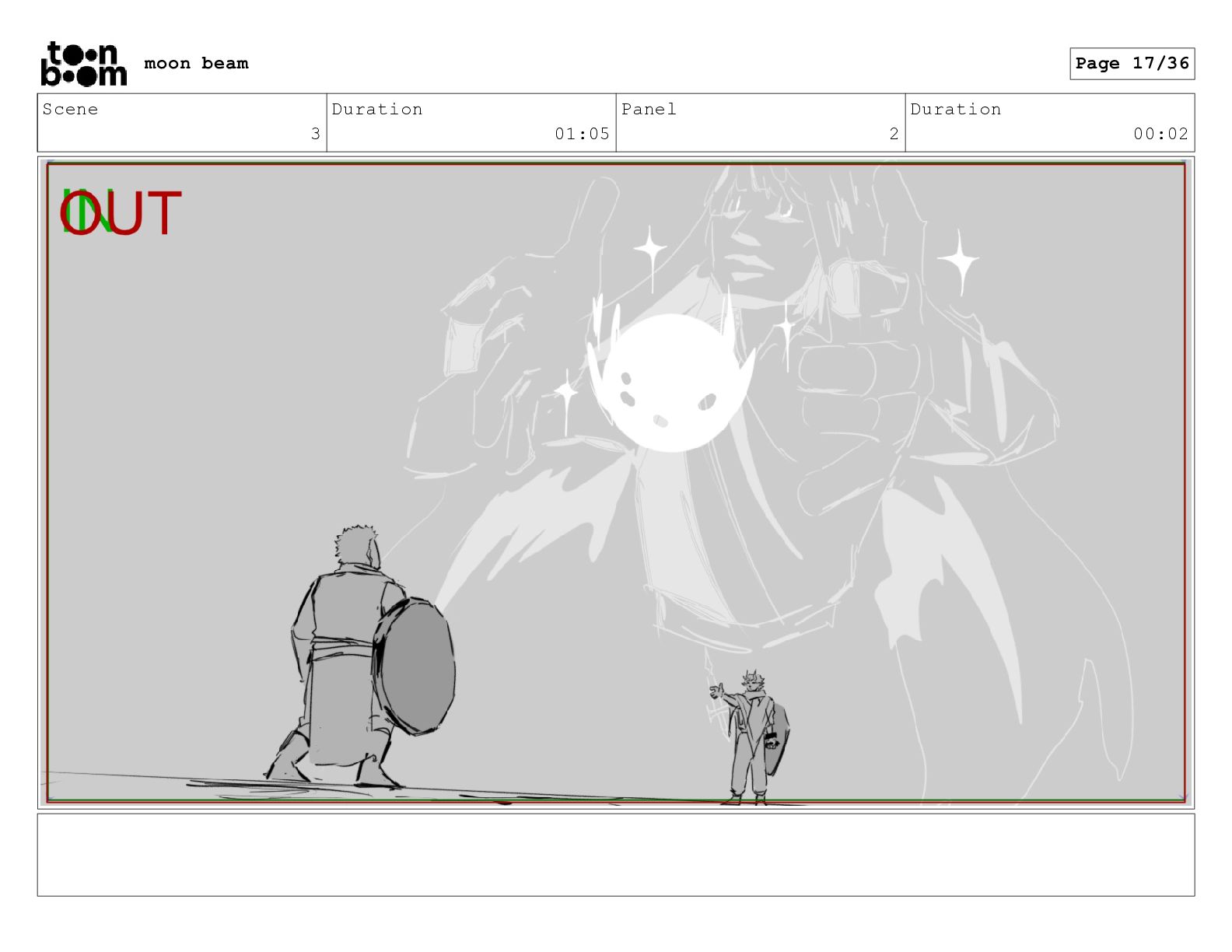Click the large foreground figure with shield
The height and width of the screenshot is (952, 1232).
[x=362, y=657]
